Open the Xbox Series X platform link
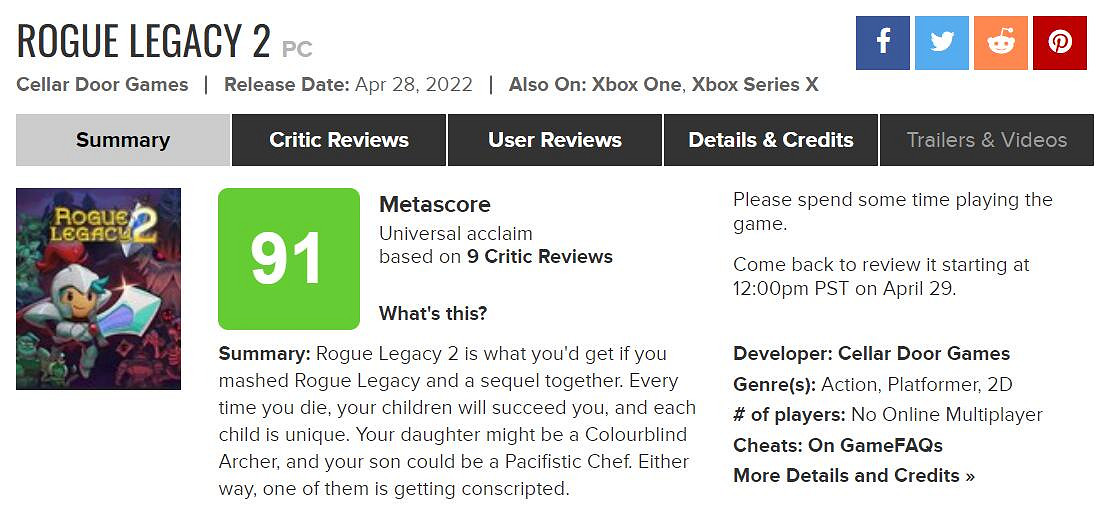Image resolution: width=1116 pixels, height=518 pixels. coord(755,85)
